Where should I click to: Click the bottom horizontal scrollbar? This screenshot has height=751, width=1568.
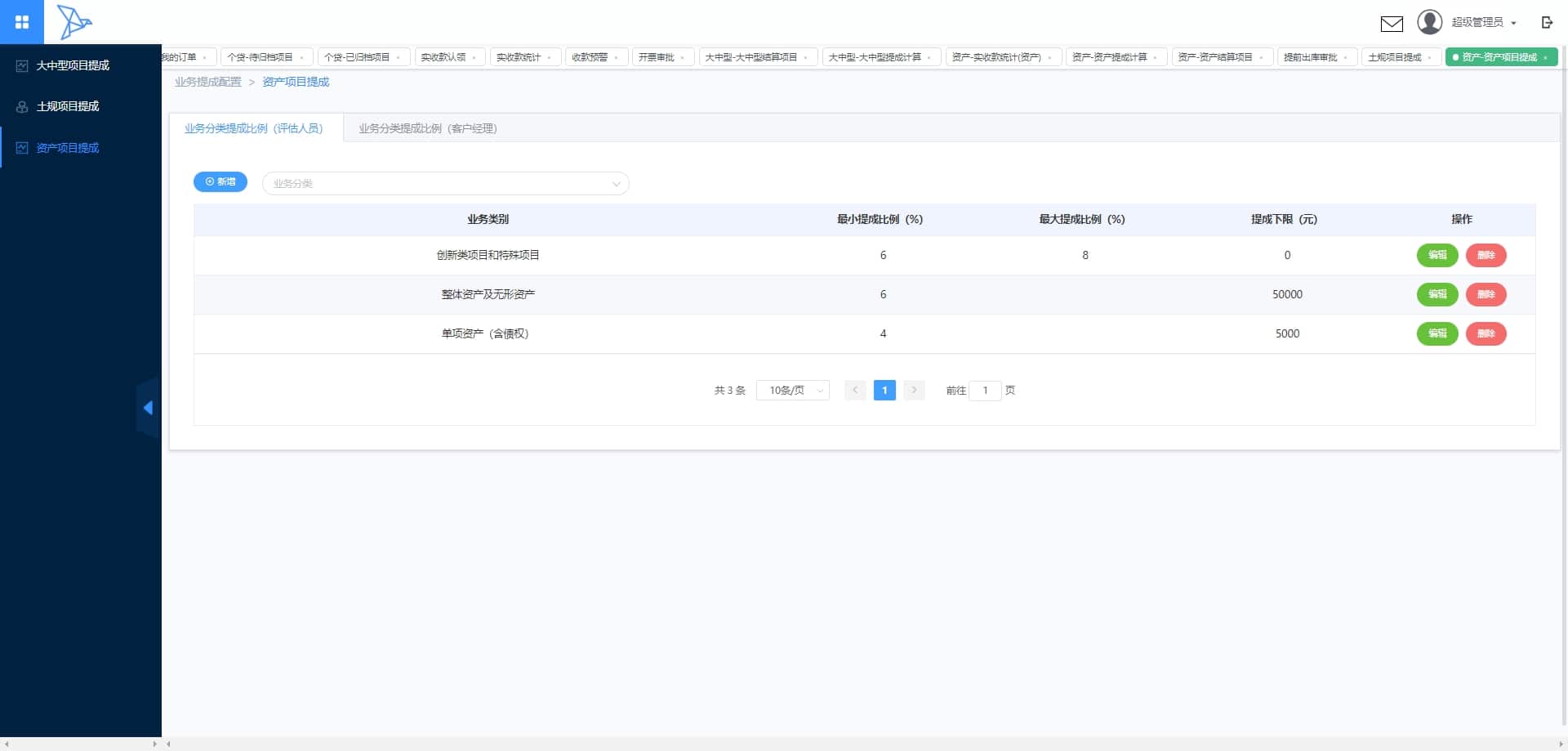(x=864, y=744)
